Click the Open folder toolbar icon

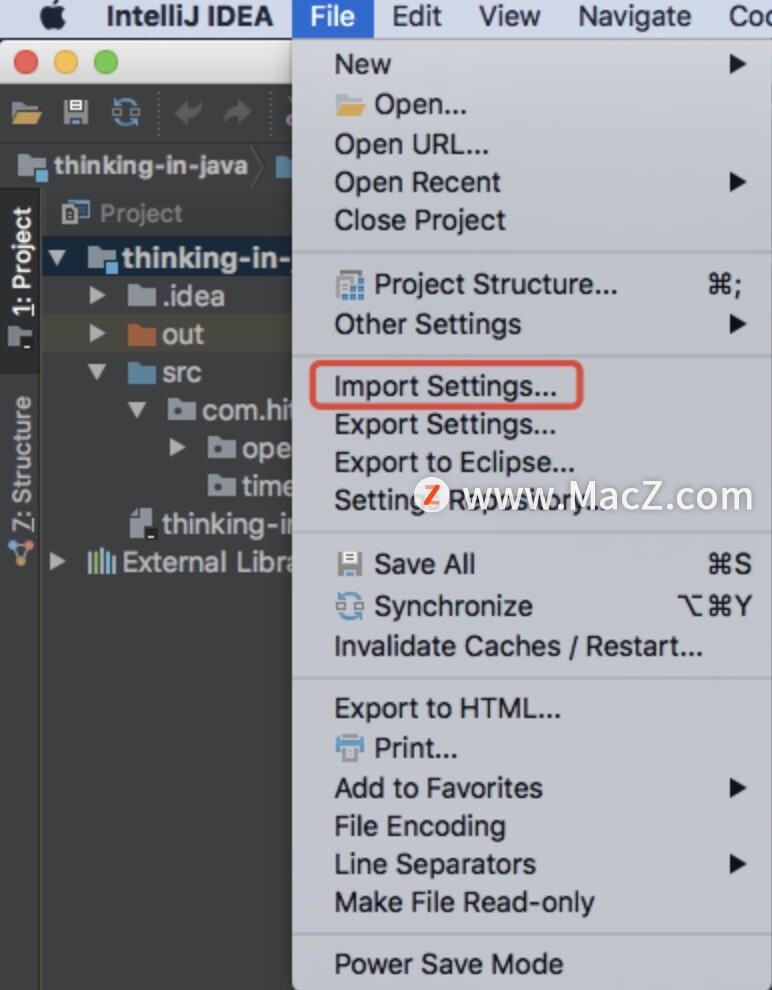pos(27,114)
